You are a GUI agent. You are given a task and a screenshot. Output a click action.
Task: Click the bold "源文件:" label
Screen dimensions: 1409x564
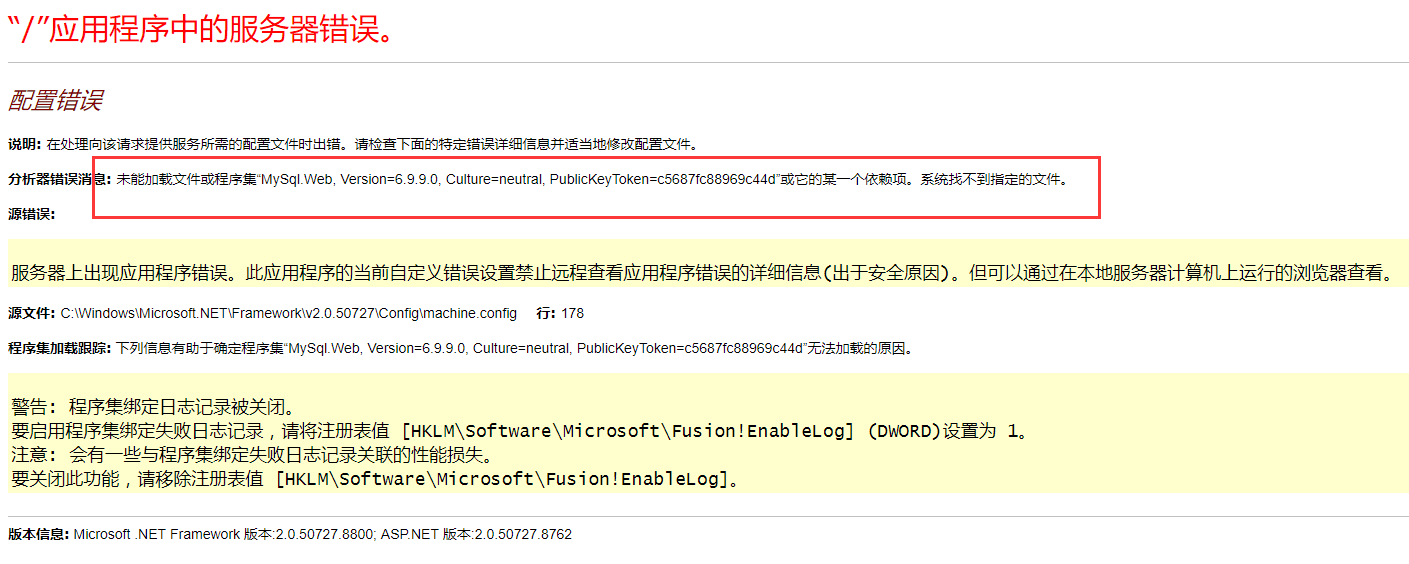point(31,313)
